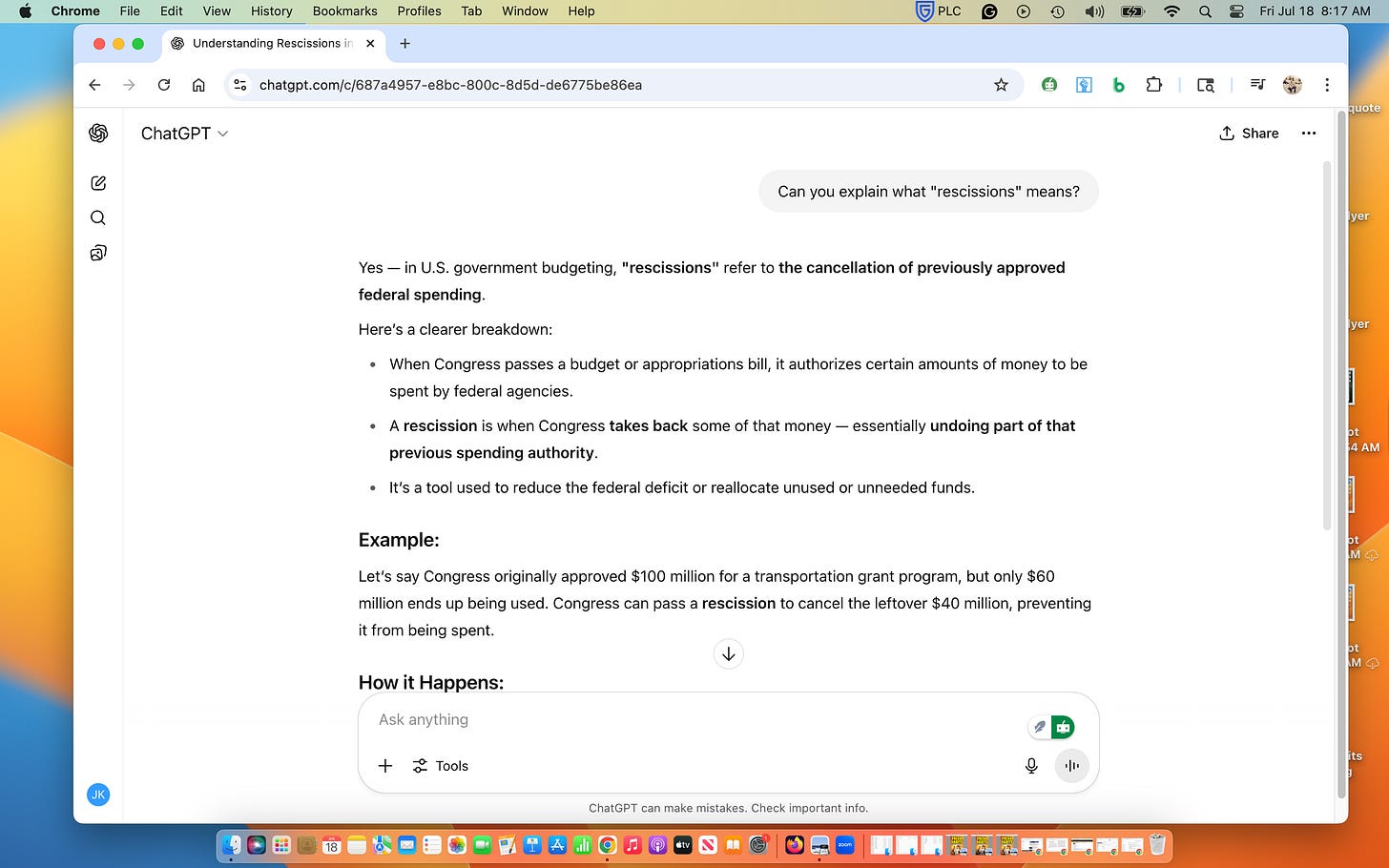Open the ChatGPT logo sidebar toggle
Screen dimensions: 1389x868
pyautogui.click(x=98, y=134)
